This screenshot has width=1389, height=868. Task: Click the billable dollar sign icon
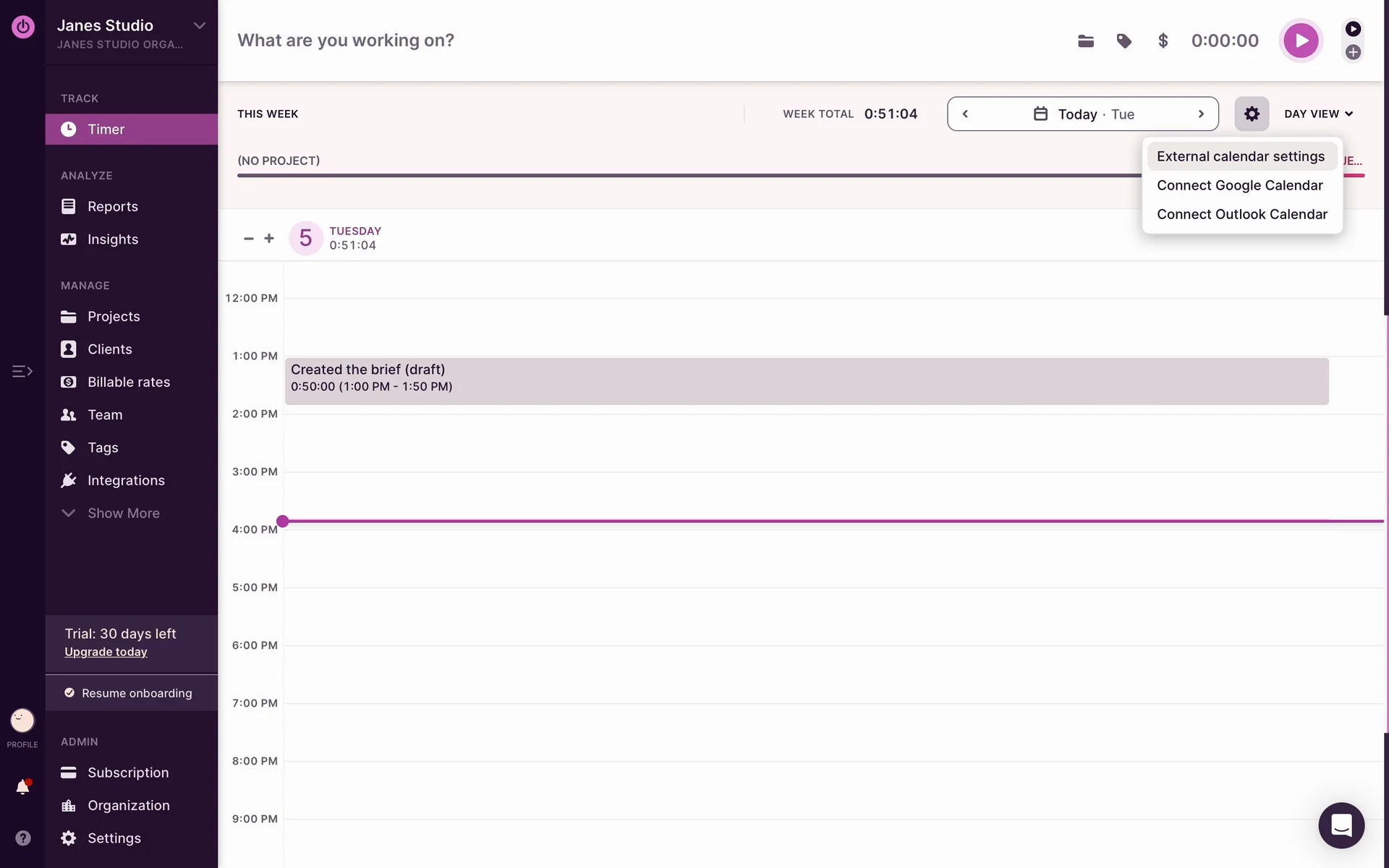1163,41
